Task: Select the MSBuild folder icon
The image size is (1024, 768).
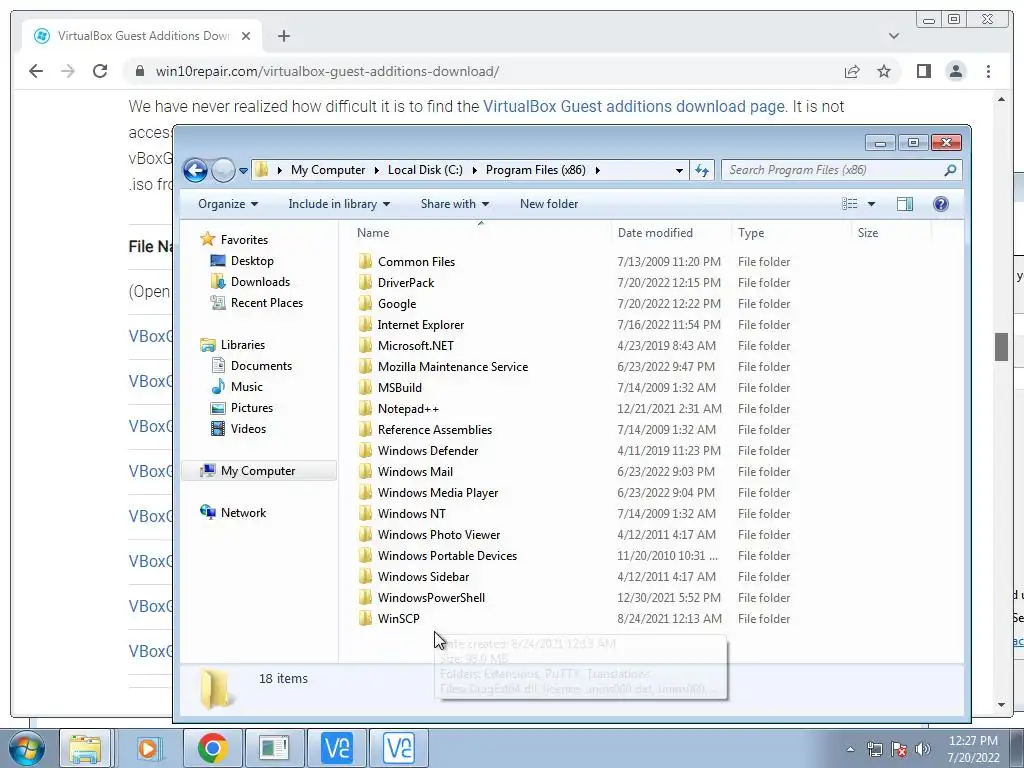Action: pos(365,387)
